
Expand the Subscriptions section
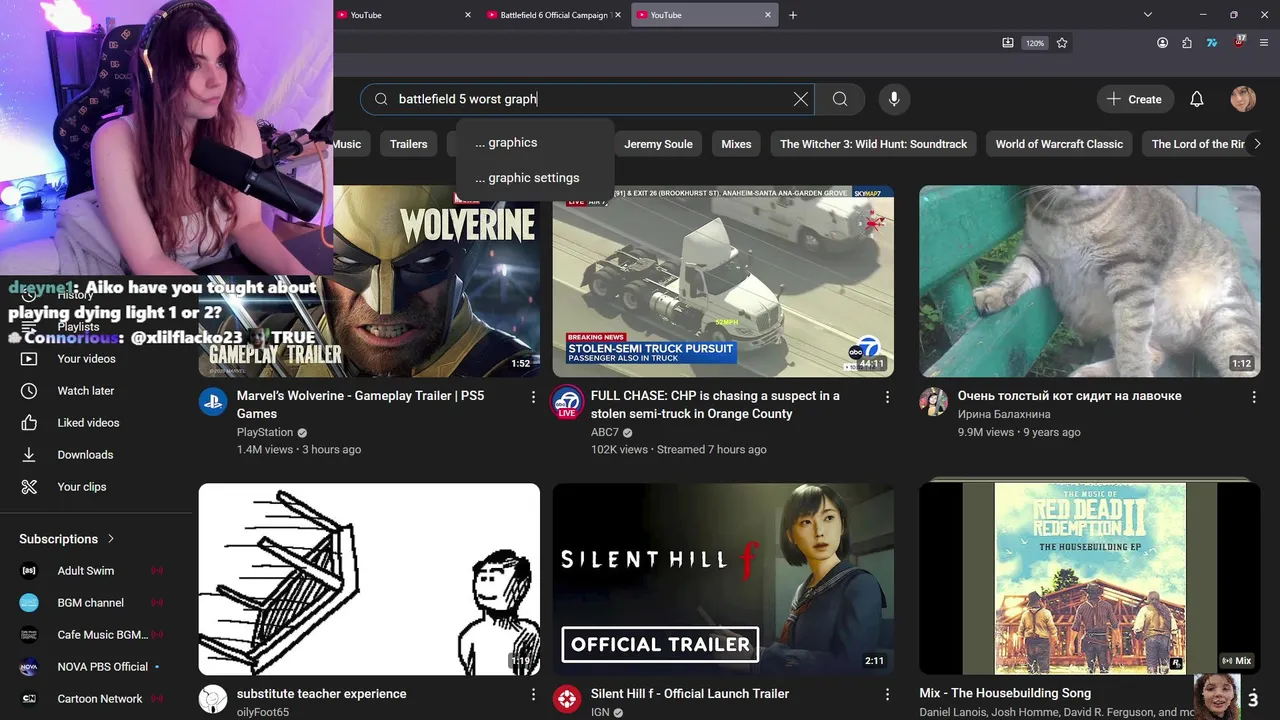click(67, 539)
